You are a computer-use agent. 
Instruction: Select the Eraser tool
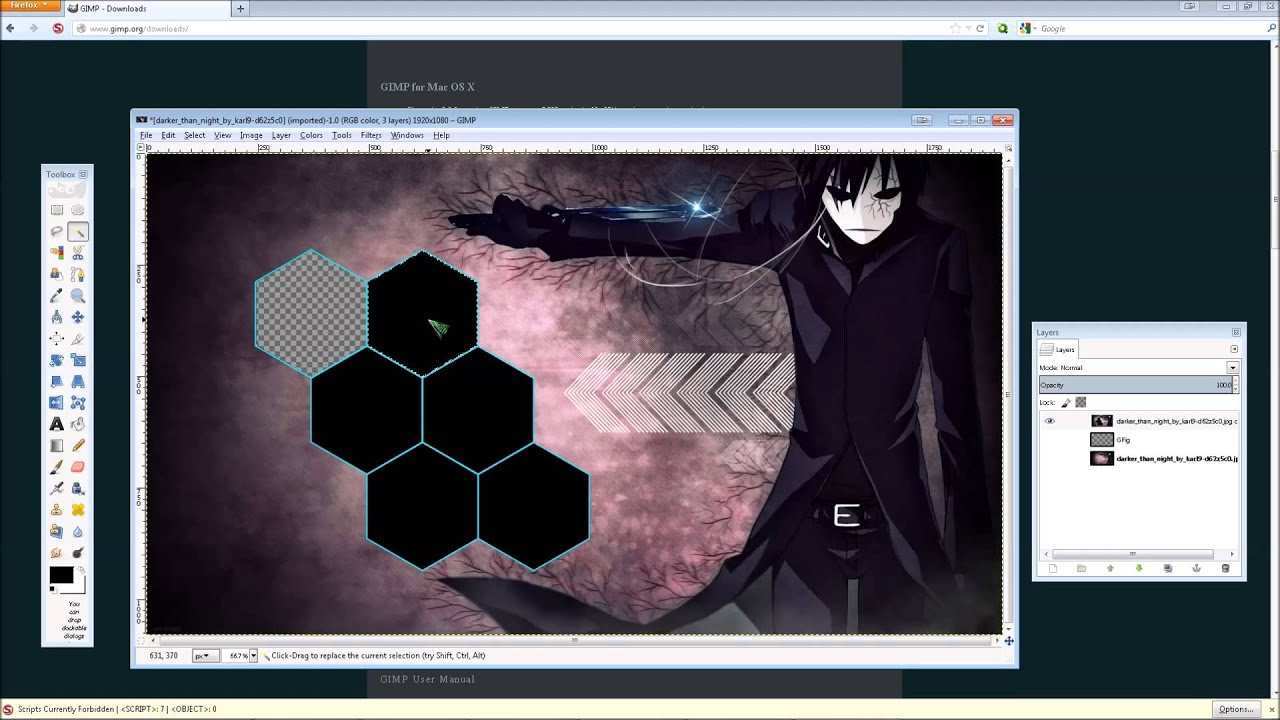point(78,467)
